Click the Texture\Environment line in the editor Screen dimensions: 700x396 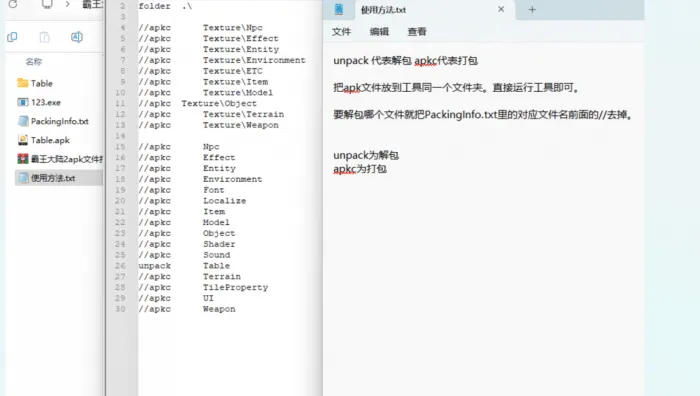point(222,60)
